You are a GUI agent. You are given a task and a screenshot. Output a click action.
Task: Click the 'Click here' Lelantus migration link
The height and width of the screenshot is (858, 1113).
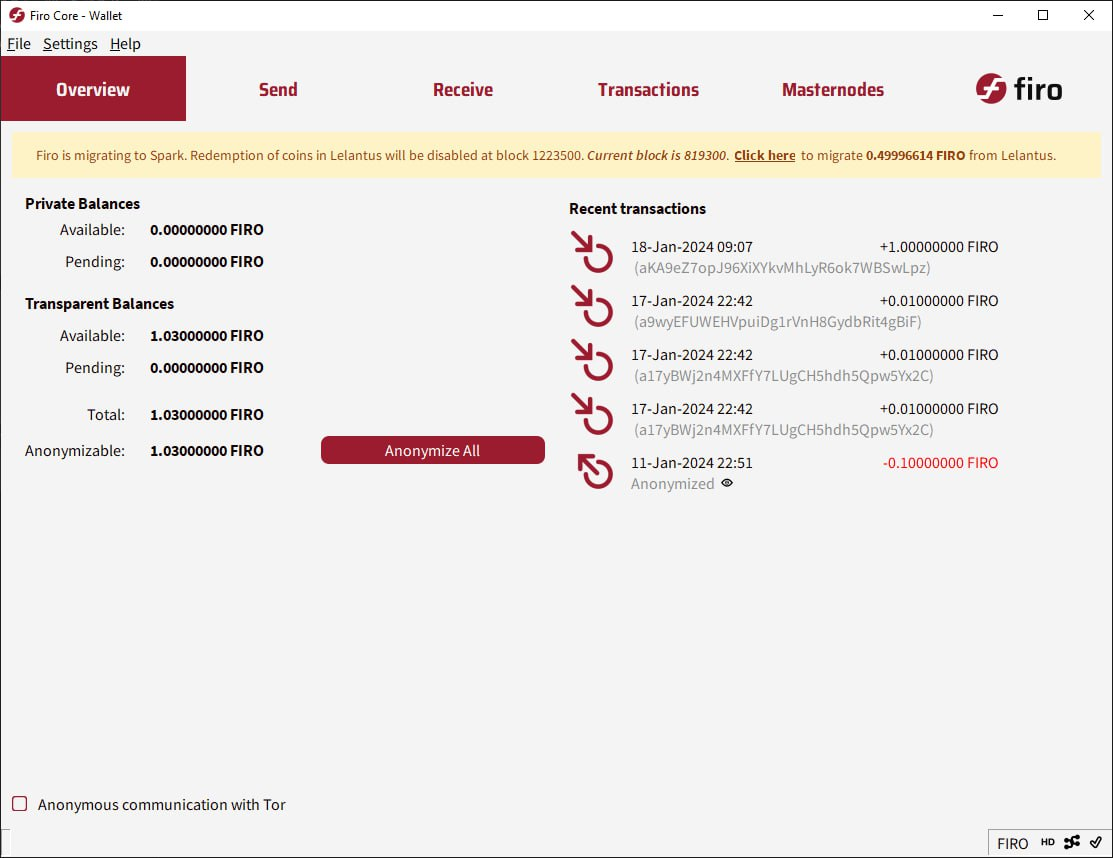click(764, 155)
